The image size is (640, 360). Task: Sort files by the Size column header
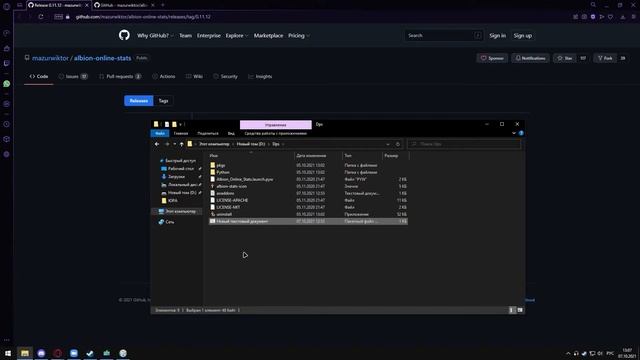coord(391,156)
